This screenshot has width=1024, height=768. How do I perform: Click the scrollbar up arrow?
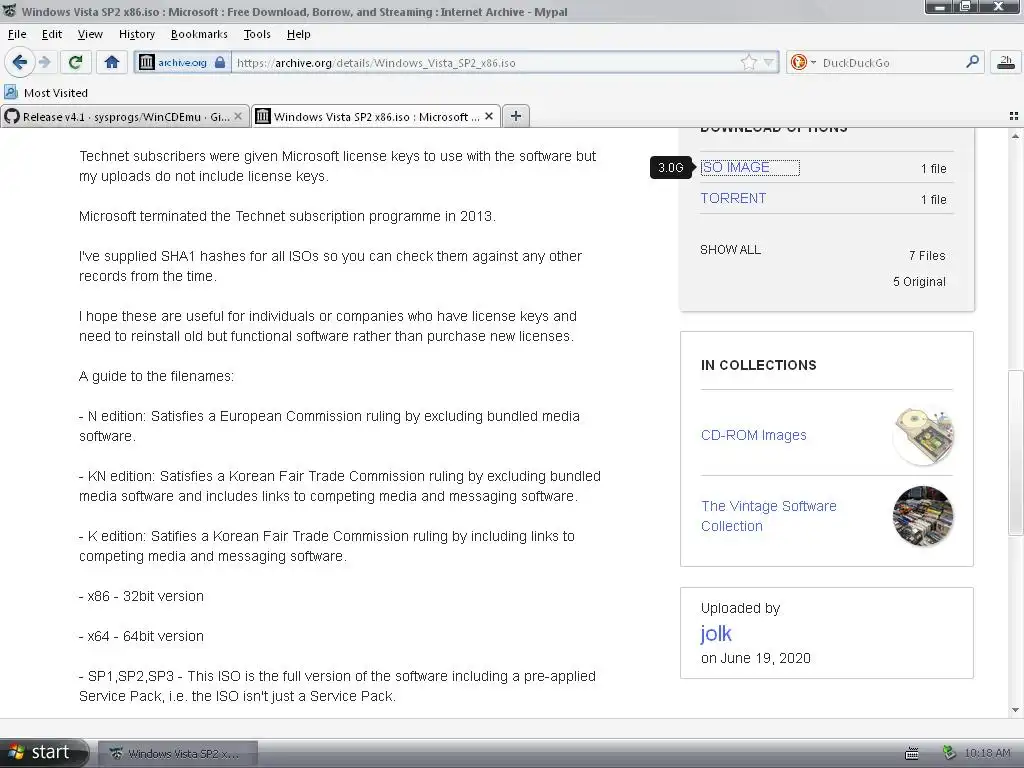tap(1015, 136)
